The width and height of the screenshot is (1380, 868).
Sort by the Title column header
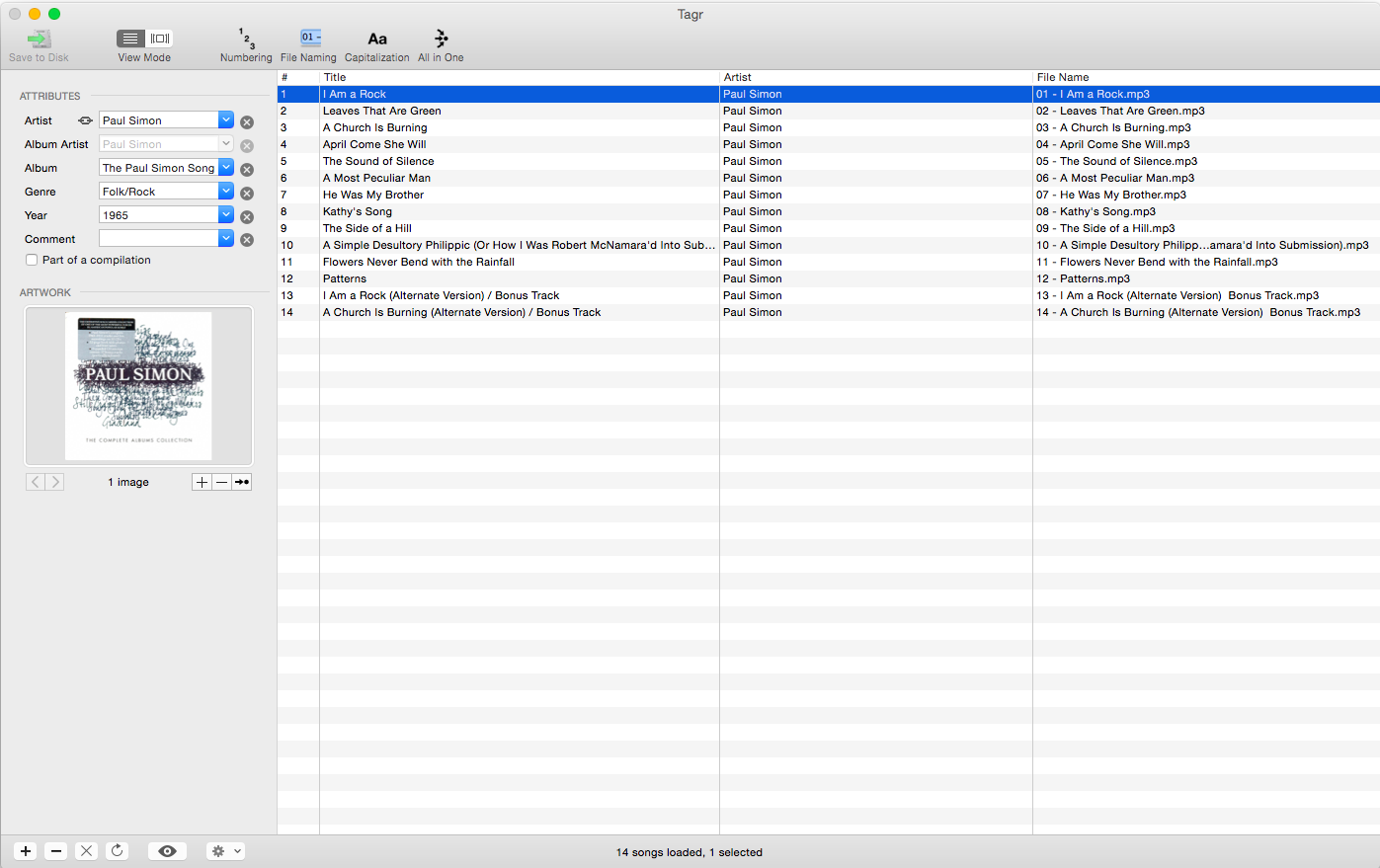click(519, 77)
